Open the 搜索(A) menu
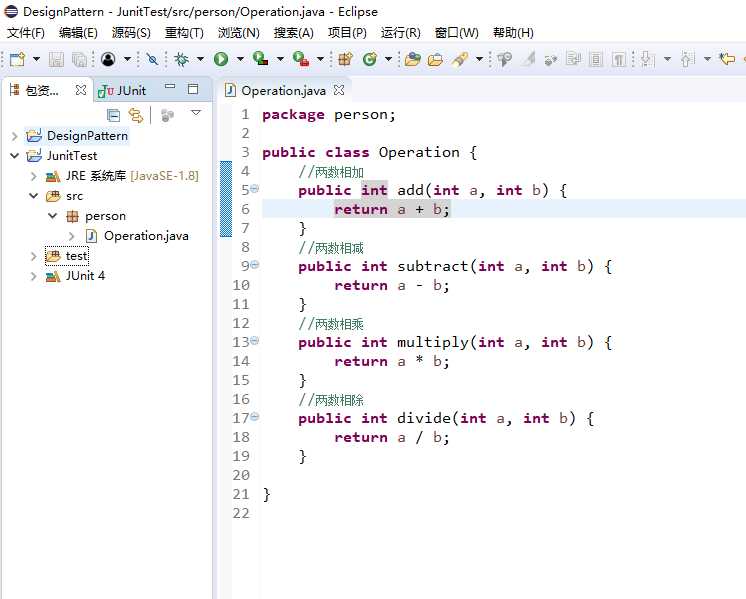This screenshot has height=599, width=746. coord(293,33)
